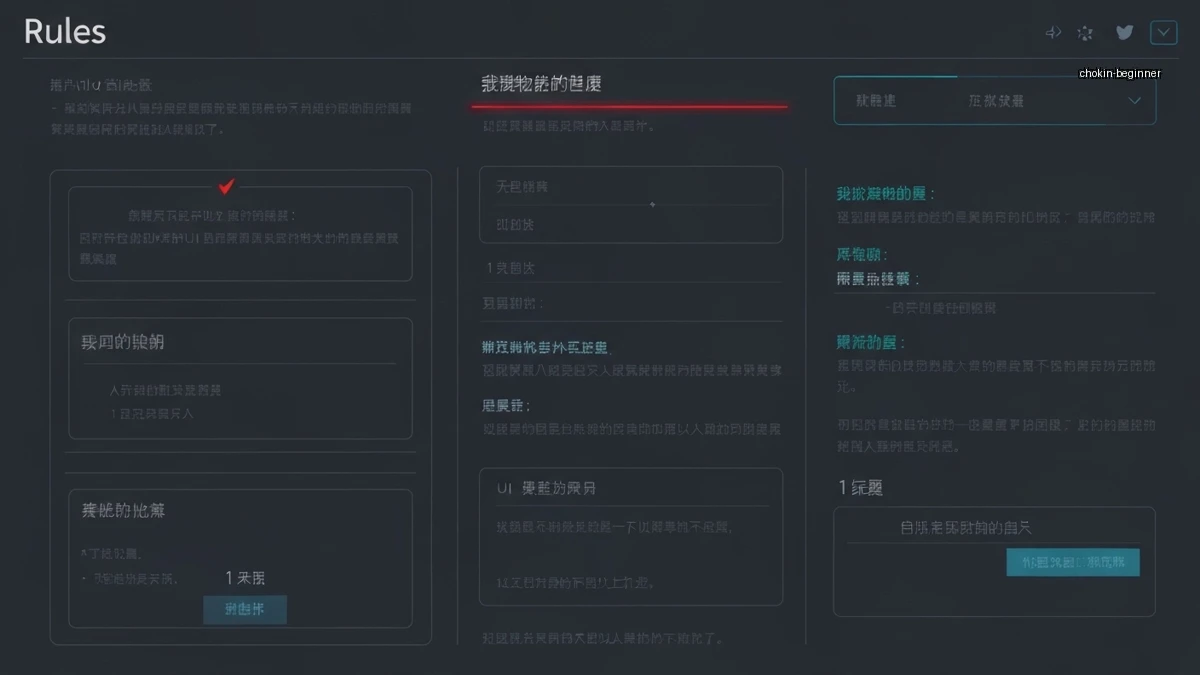
Task: Click the teal button in the bottom-left card
Action: pos(245,610)
